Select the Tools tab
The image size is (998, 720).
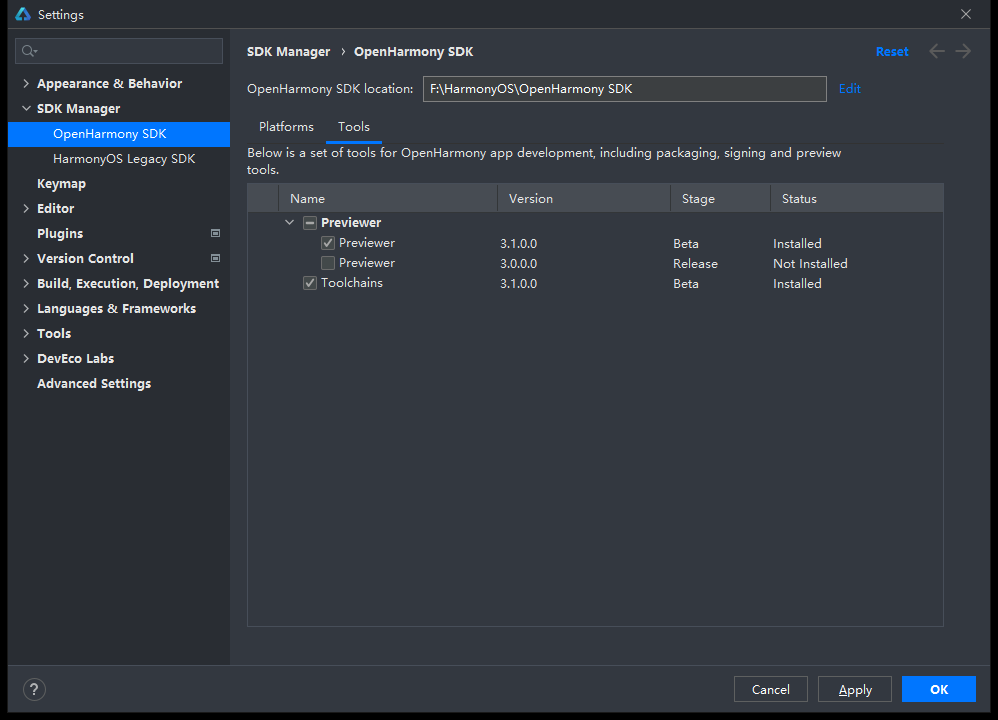coord(354,127)
